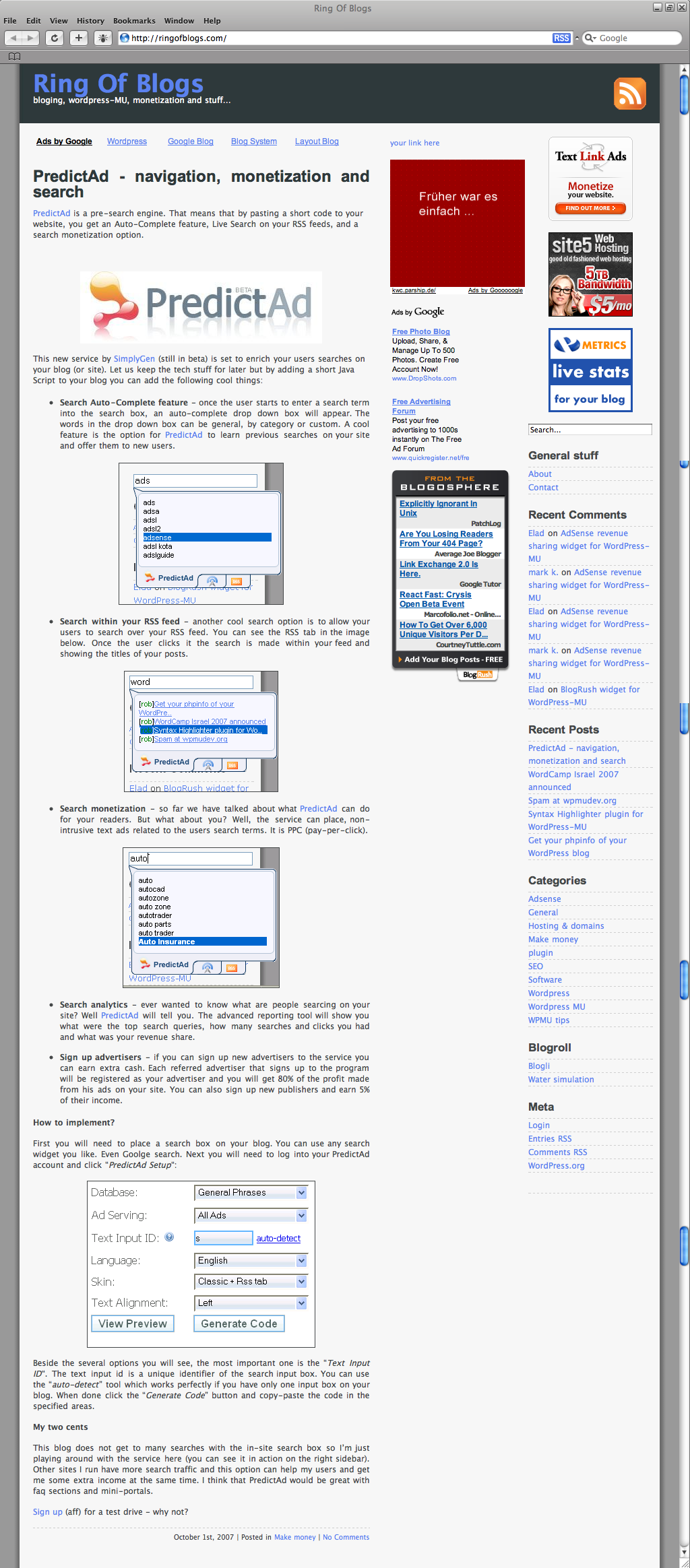Click the Generate Code button

[239, 1324]
